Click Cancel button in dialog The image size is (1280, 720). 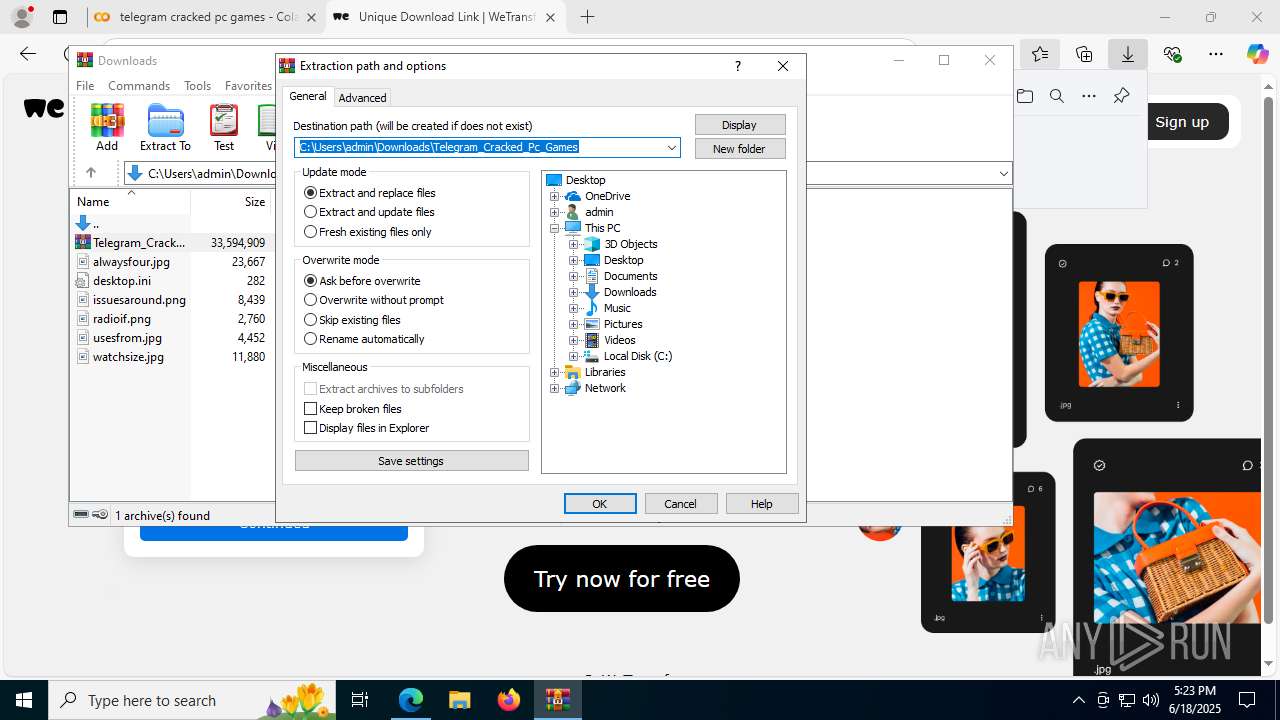(x=681, y=504)
